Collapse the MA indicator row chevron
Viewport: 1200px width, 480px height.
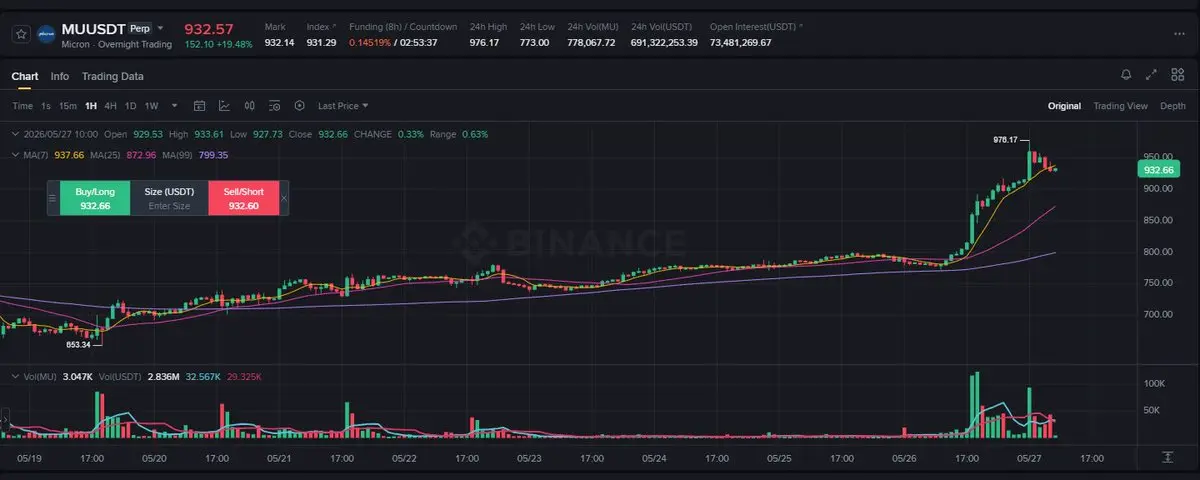13,155
